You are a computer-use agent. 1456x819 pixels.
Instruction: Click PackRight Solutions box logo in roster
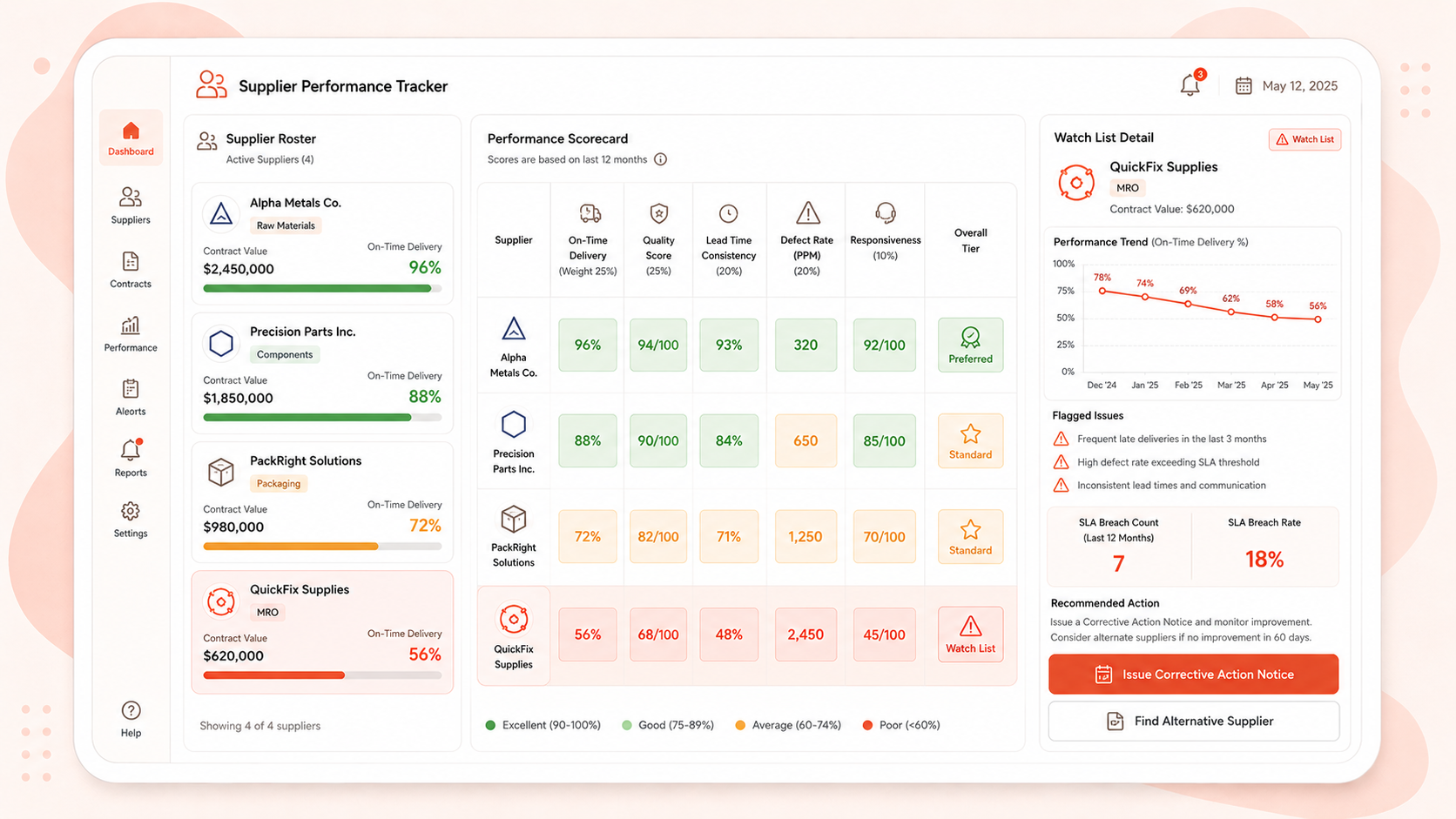221,472
